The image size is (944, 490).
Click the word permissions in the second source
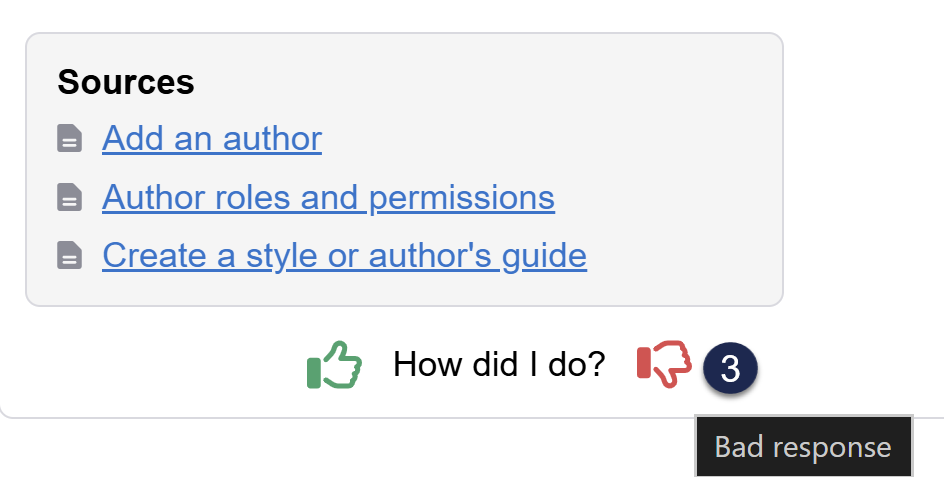pos(462,197)
